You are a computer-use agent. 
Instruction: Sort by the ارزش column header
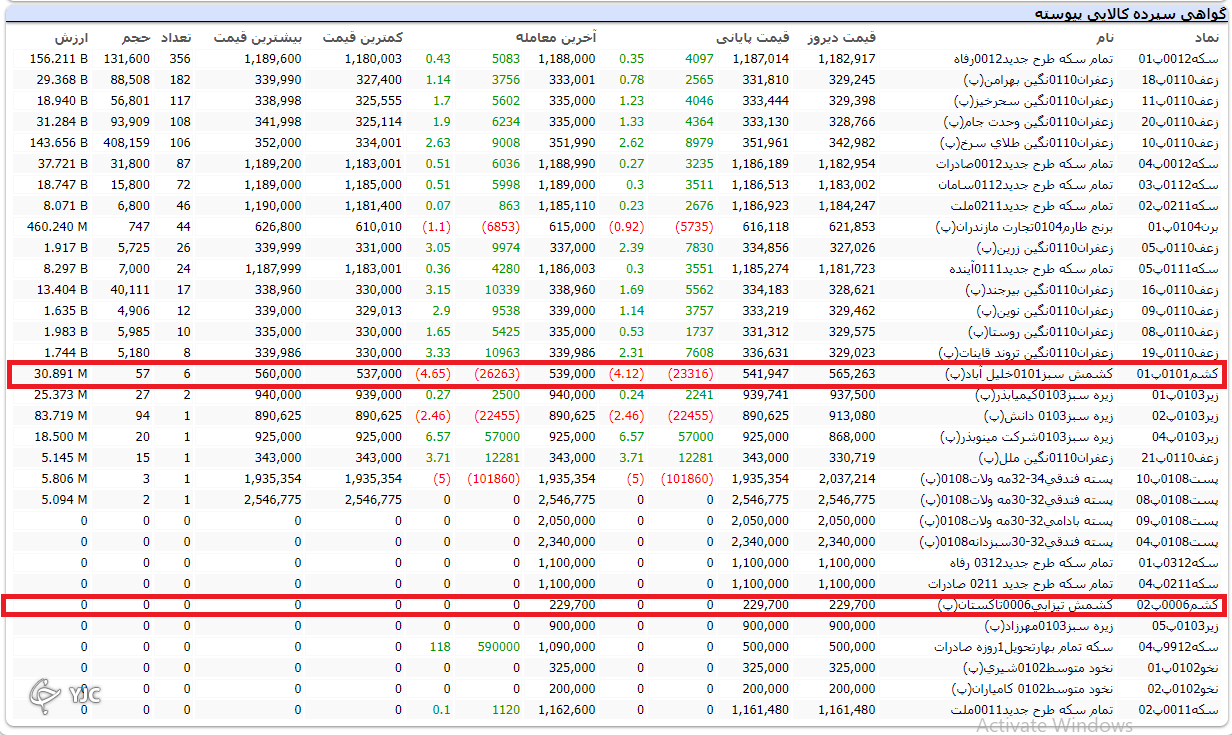coord(69,37)
